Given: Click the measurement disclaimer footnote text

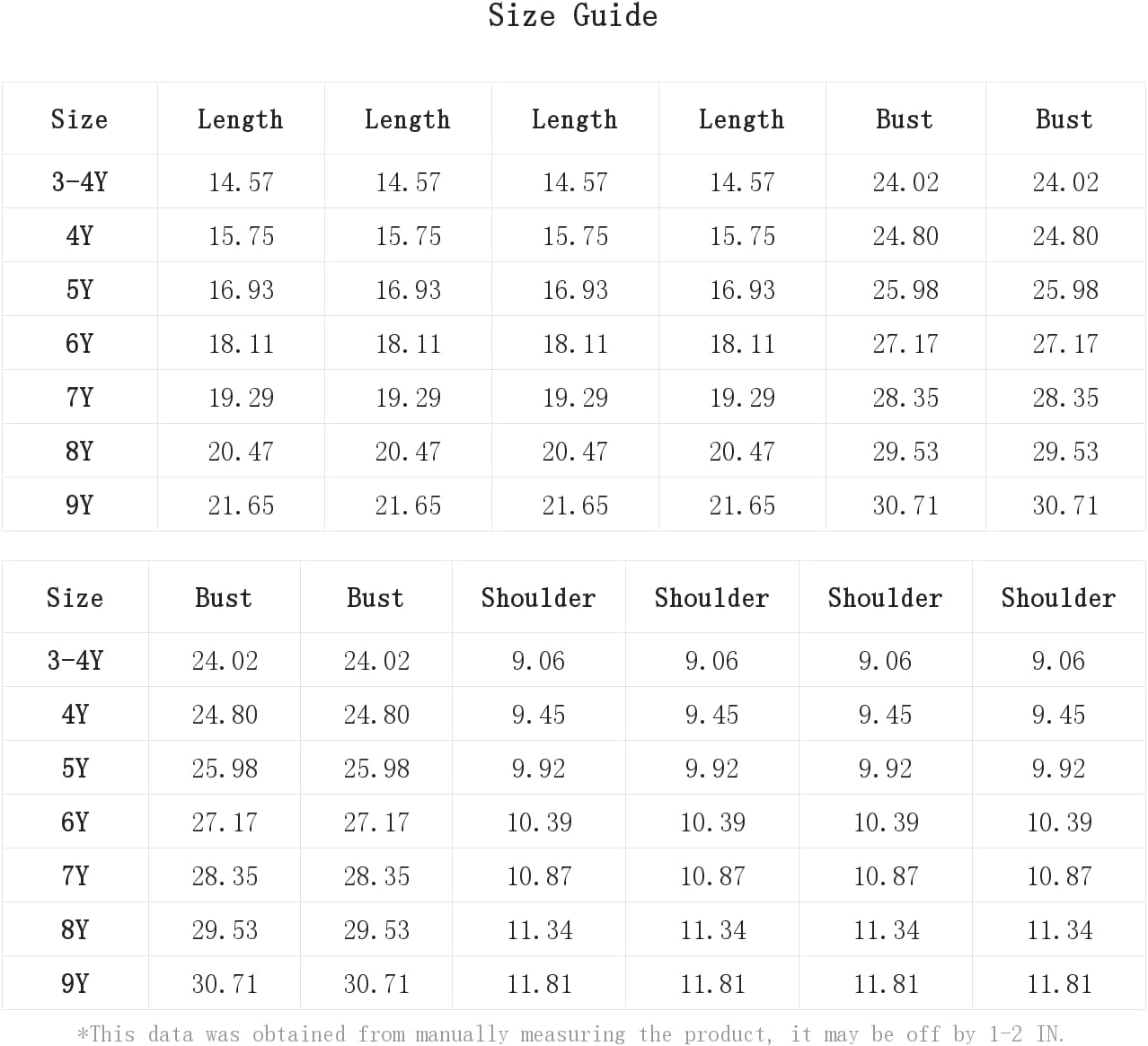Looking at the screenshot, I should click(x=570, y=1034).
